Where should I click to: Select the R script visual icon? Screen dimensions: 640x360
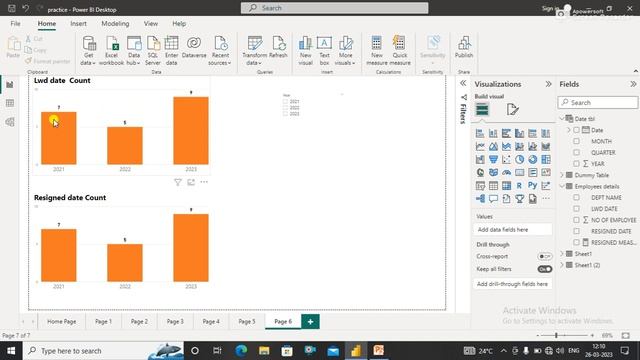tap(519, 185)
